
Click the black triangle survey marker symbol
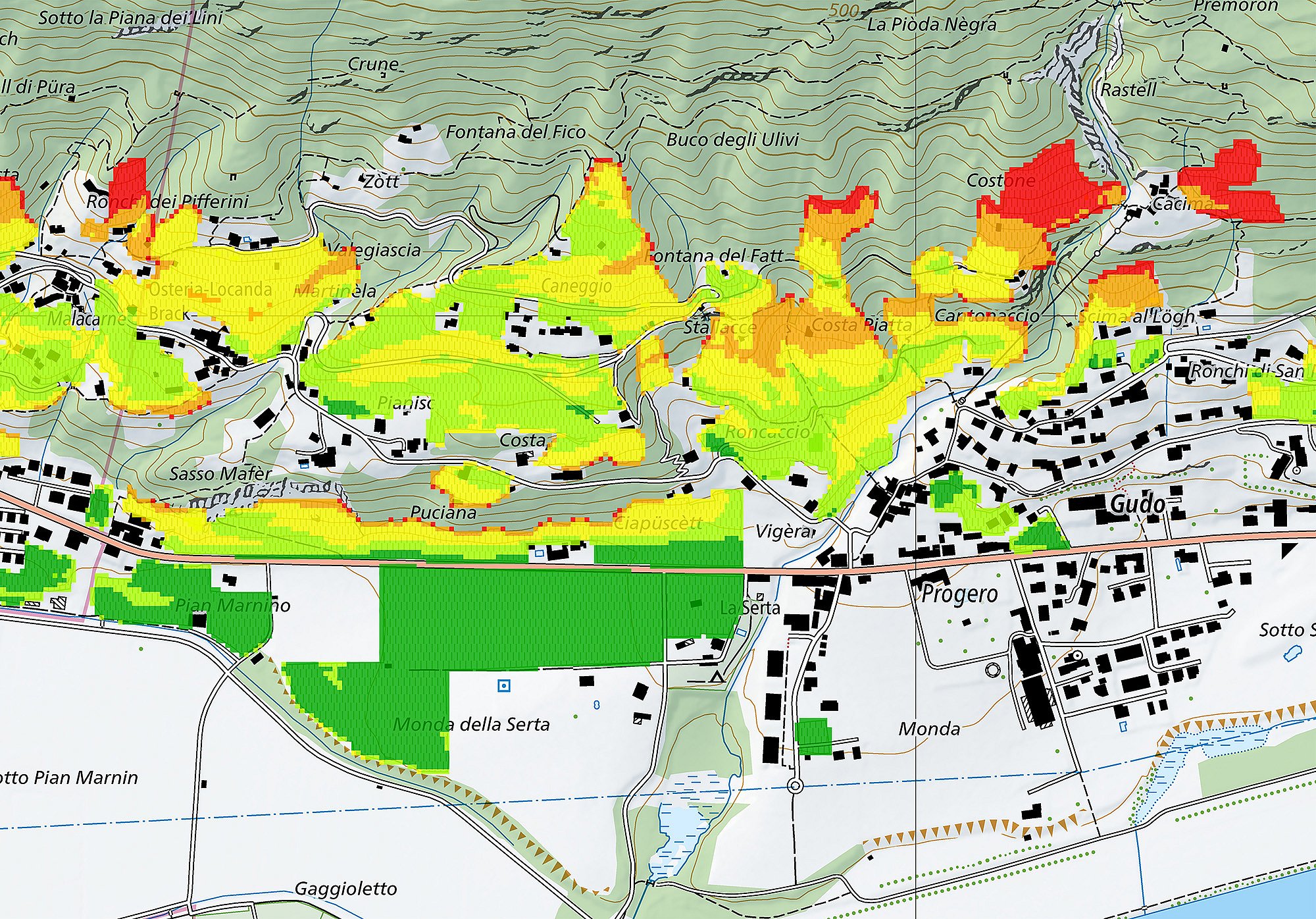coord(717,677)
